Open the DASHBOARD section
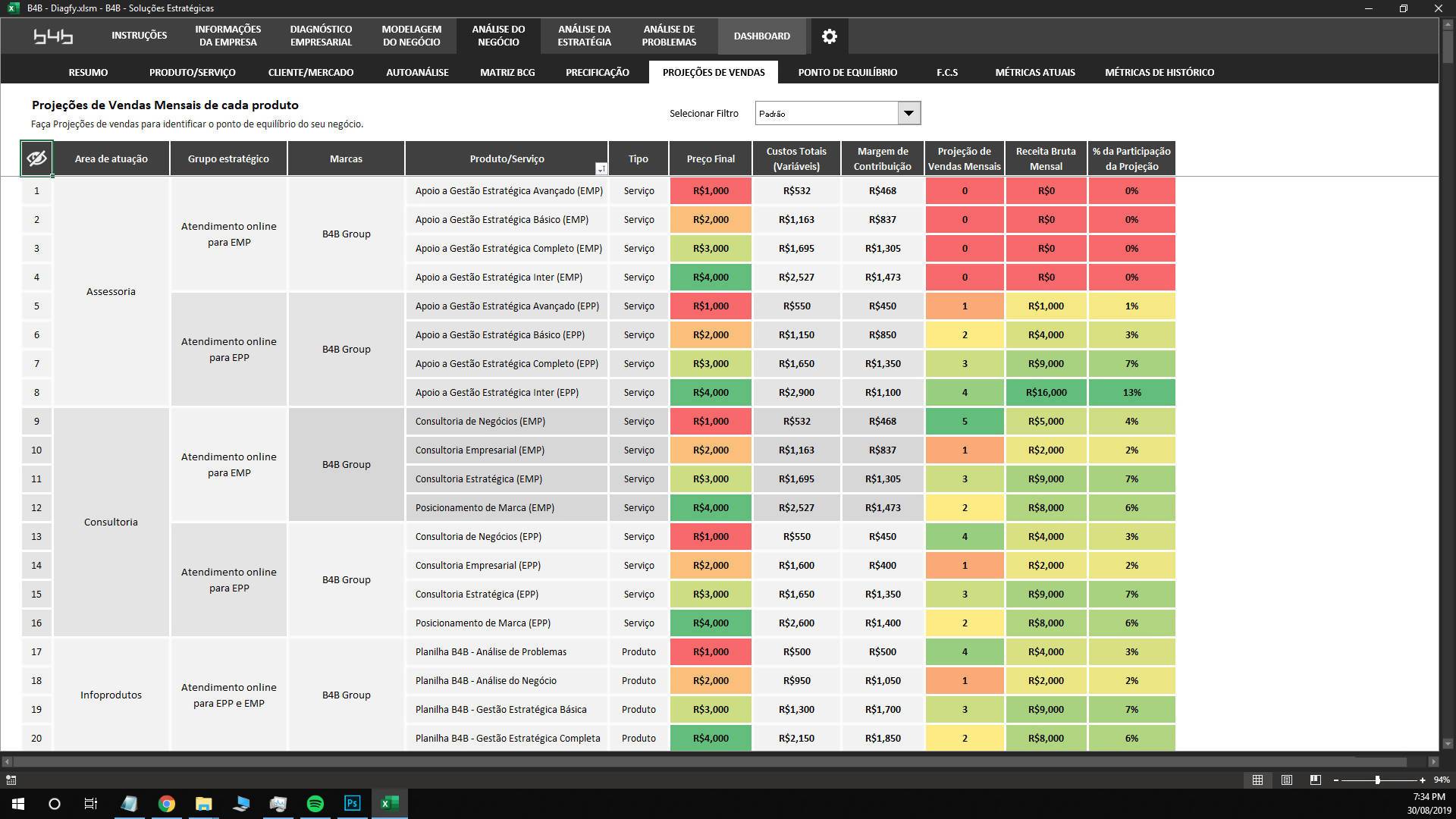This screenshot has width=1456, height=819. (x=761, y=36)
